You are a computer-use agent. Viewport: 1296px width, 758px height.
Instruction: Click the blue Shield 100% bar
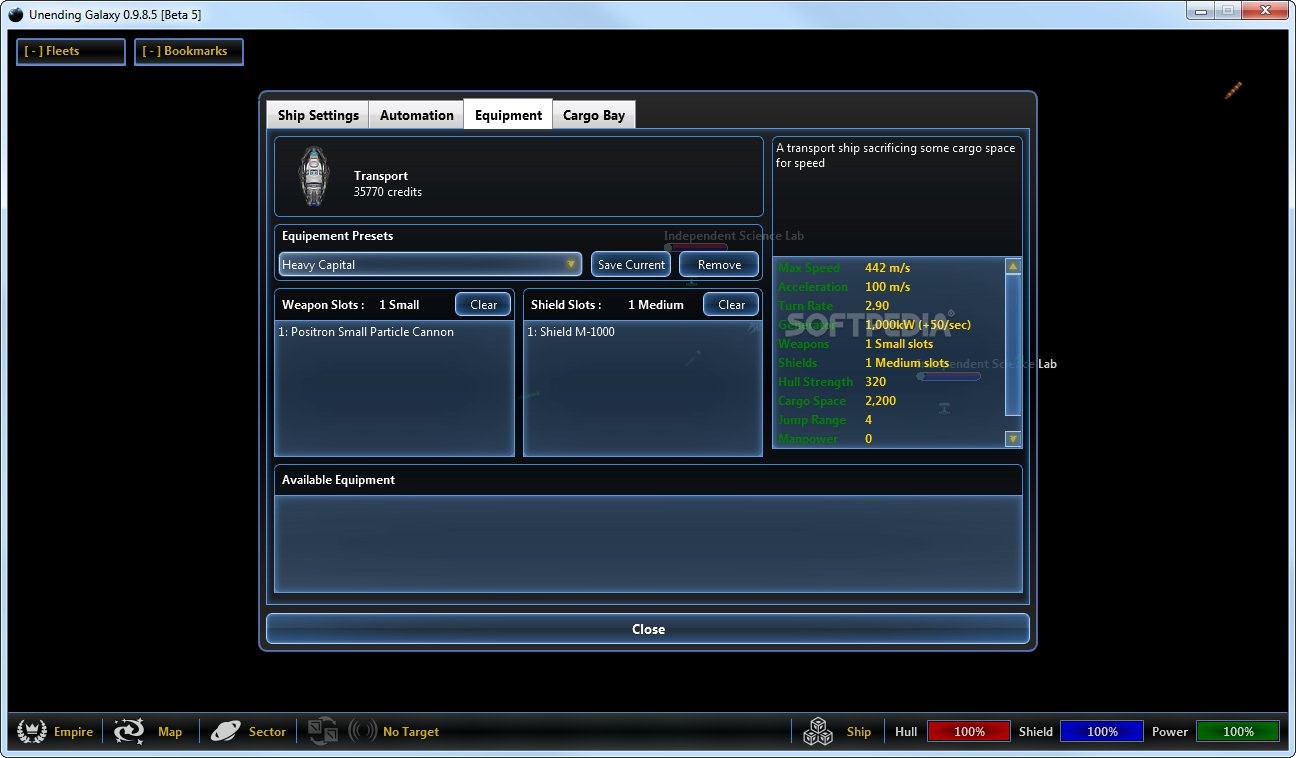[x=1102, y=731]
